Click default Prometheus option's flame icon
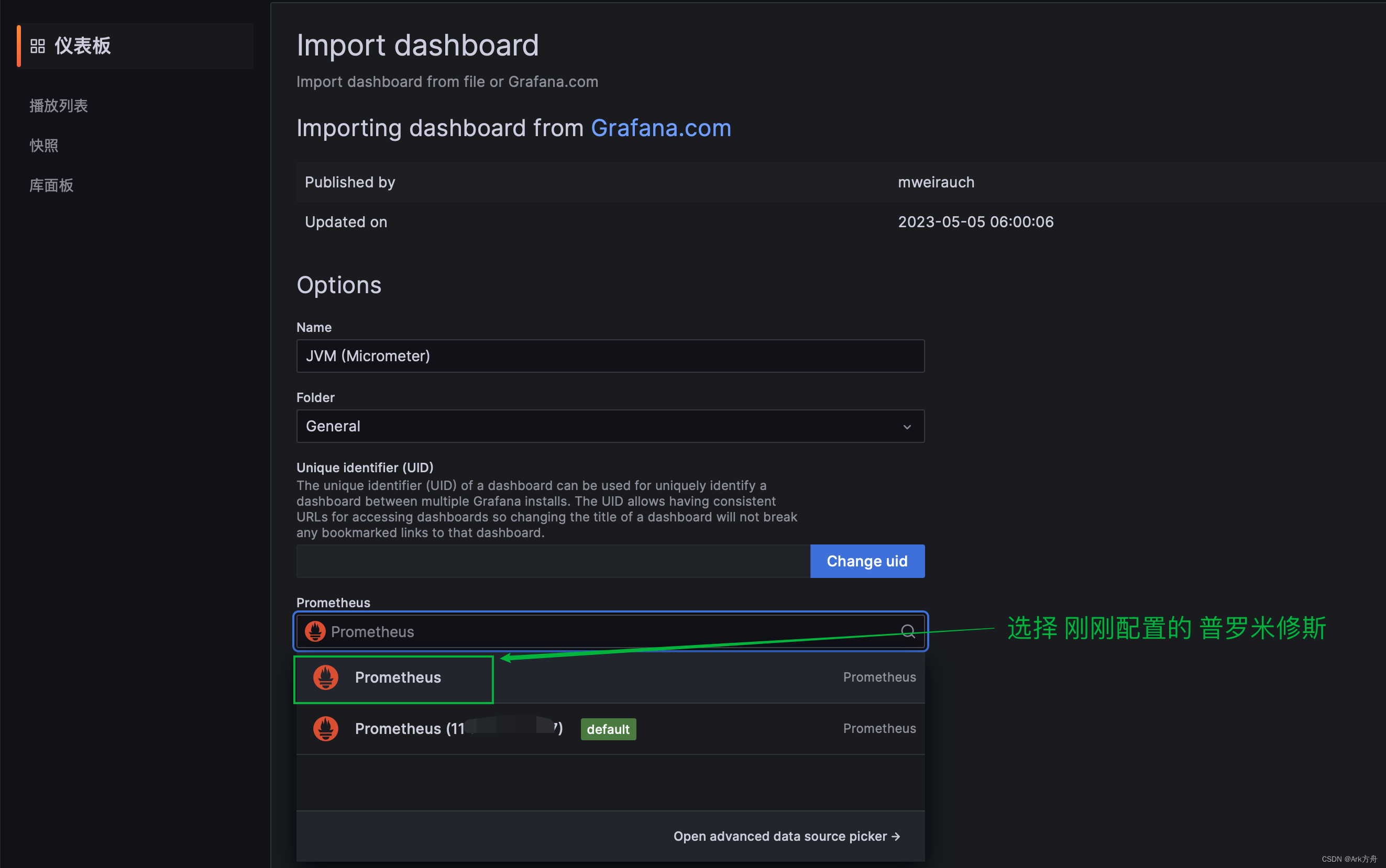Image resolution: width=1386 pixels, height=868 pixels. [326, 729]
